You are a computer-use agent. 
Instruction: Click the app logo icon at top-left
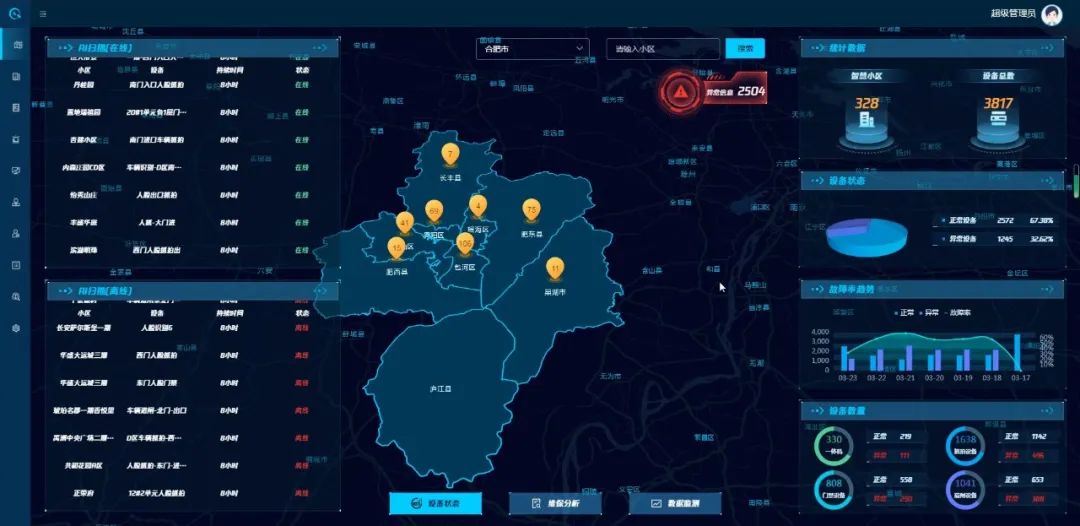tap(14, 14)
